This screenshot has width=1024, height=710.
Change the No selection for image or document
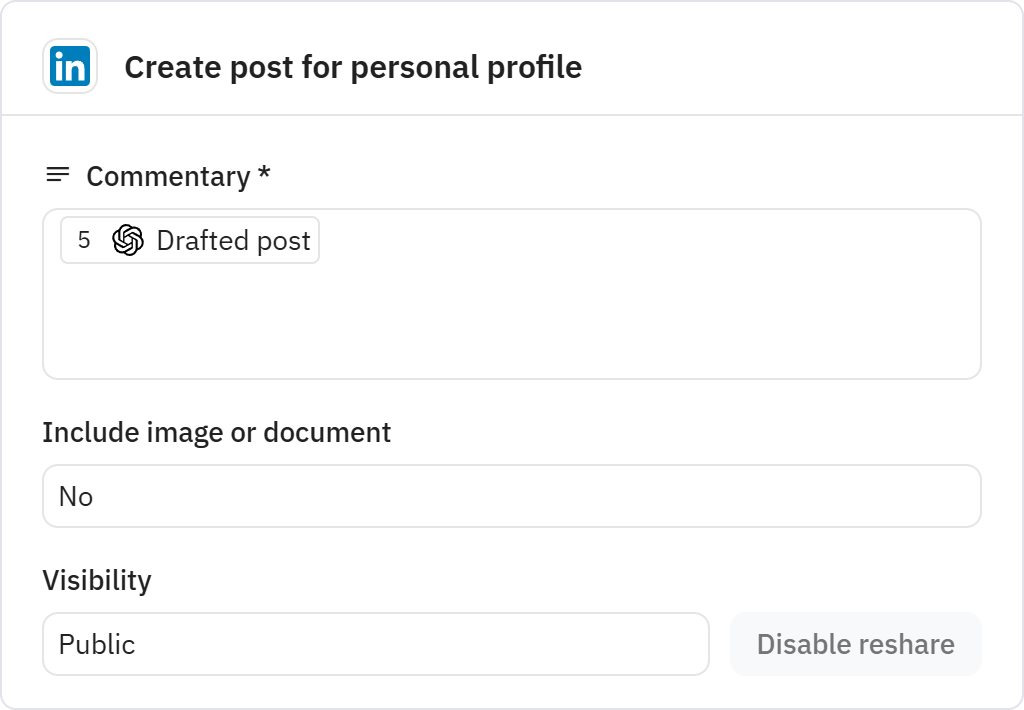tap(512, 496)
